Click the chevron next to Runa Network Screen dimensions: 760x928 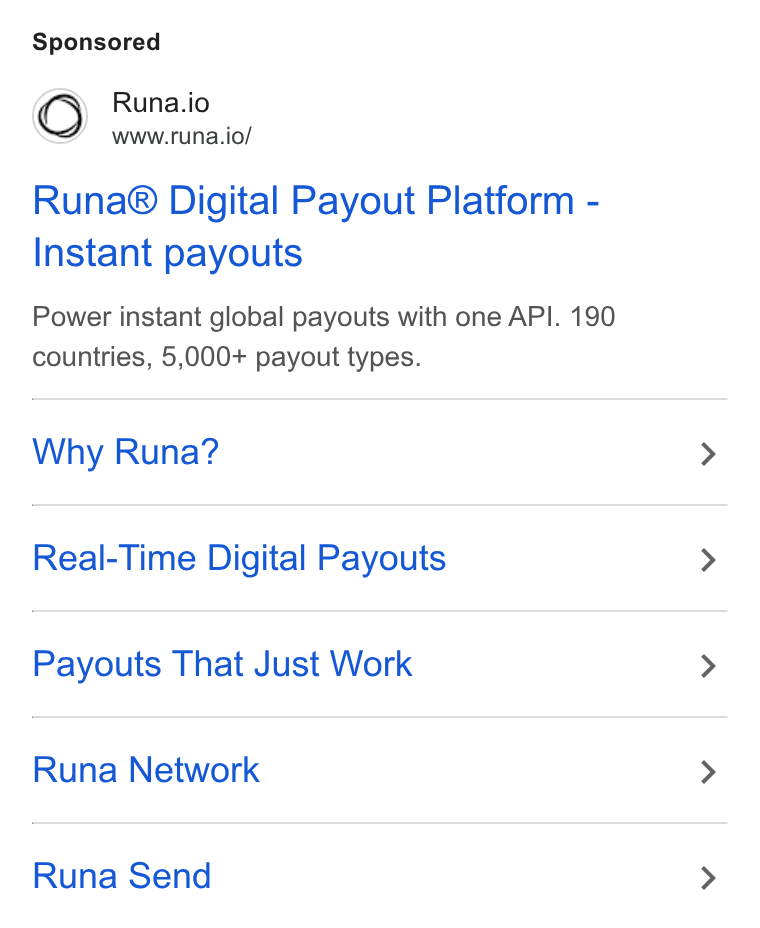pyautogui.click(x=708, y=772)
